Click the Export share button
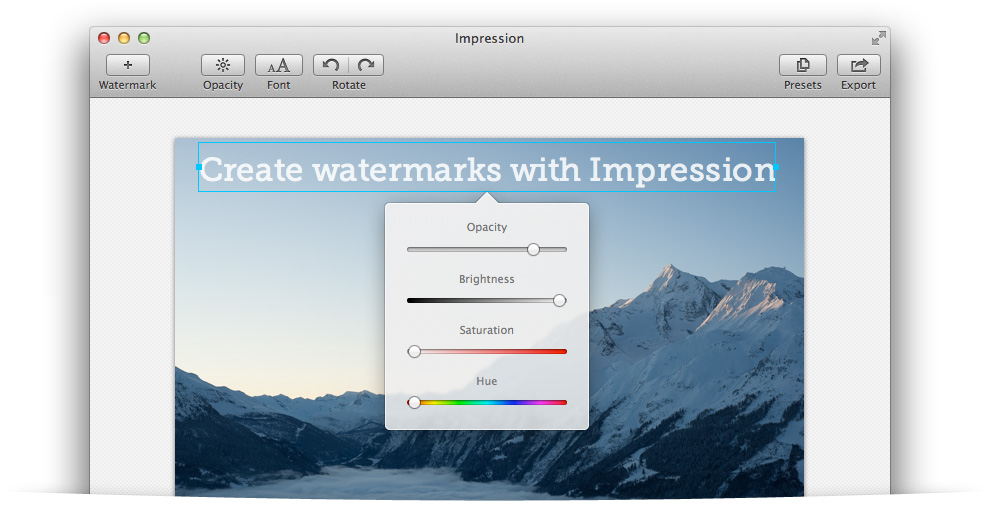Image resolution: width=990 pixels, height=511 pixels. [x=858, y=65]
